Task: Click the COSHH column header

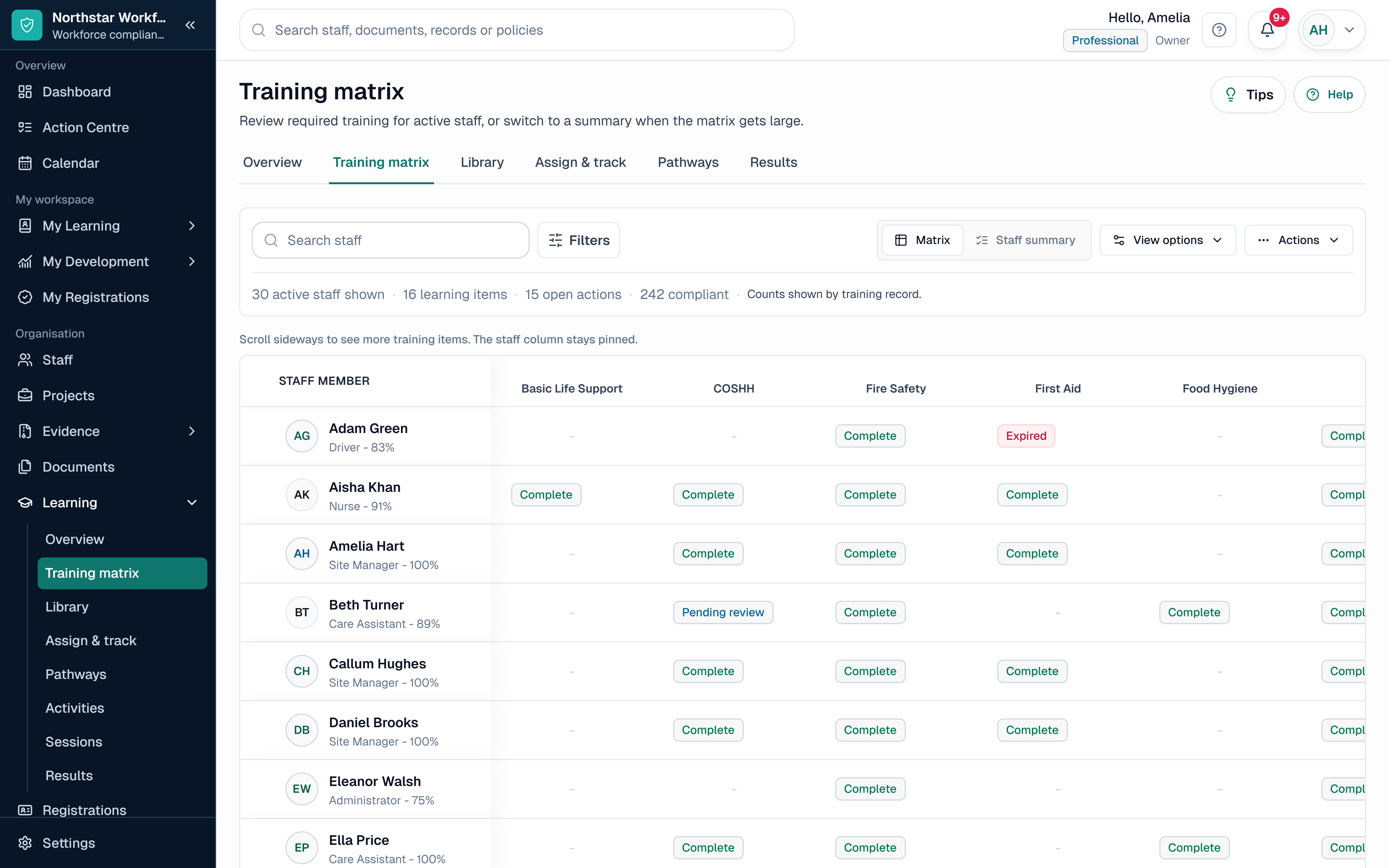Action: [734, 389]
